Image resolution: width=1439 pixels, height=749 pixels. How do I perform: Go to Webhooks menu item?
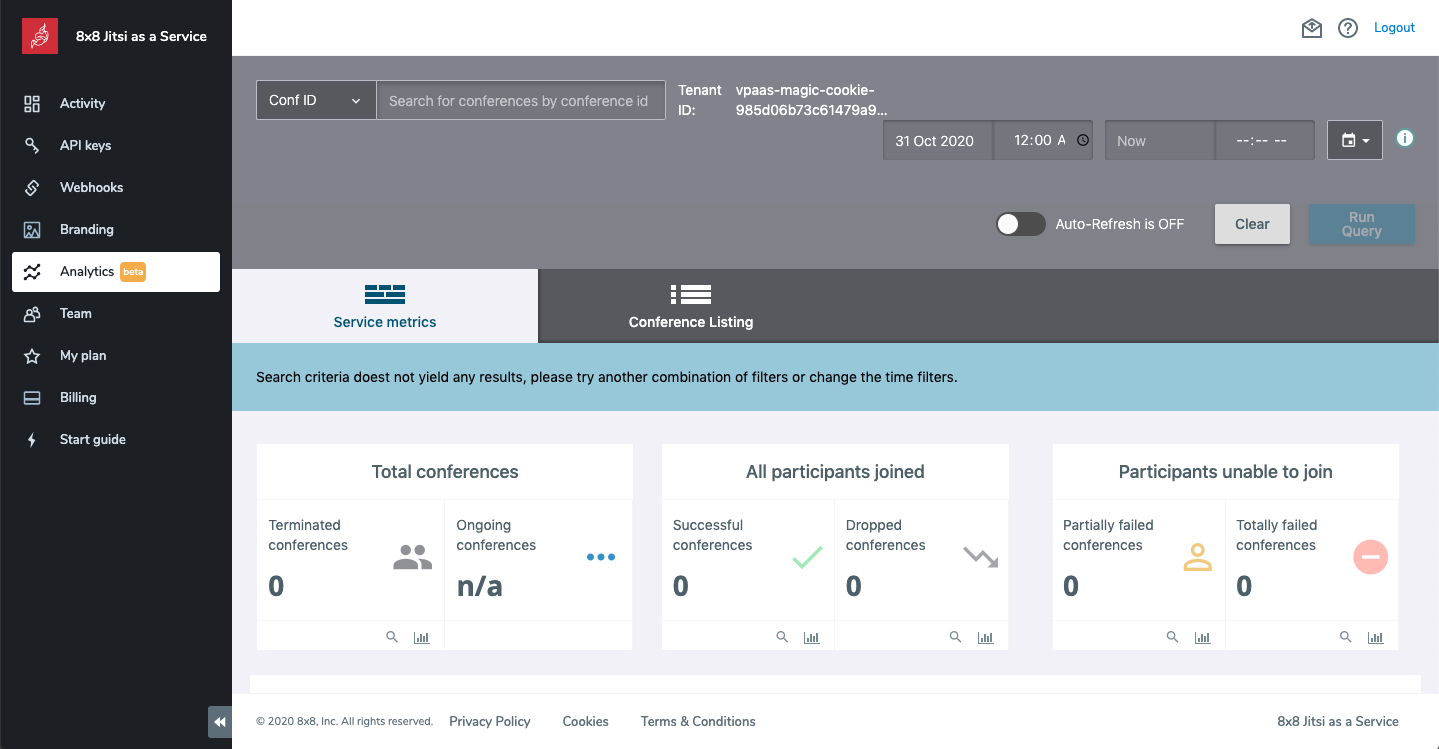tap(116, 188)
